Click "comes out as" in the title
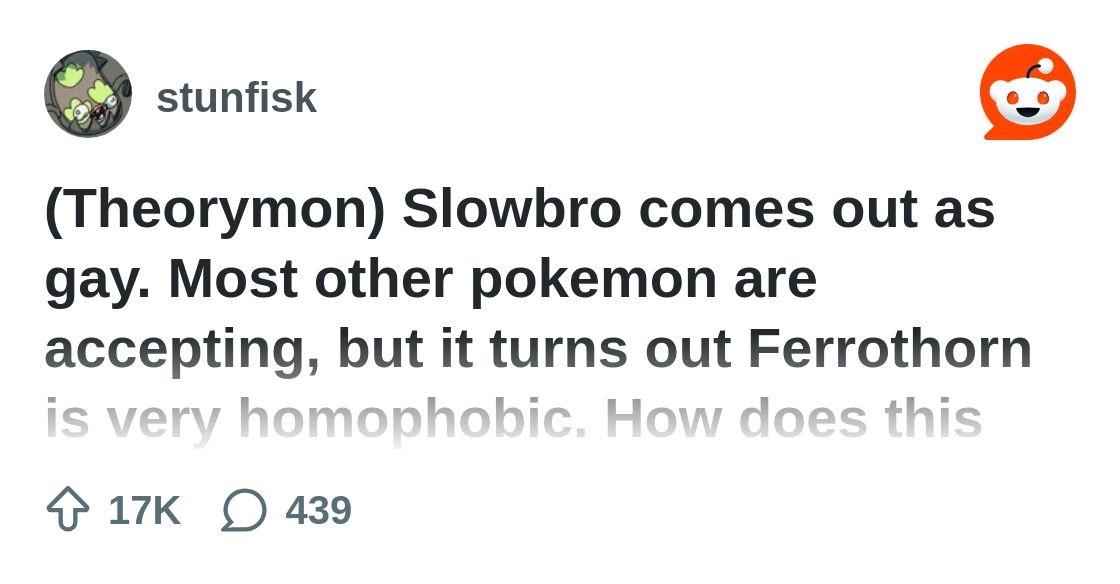Screen dimensions: 1120x584 [x=816, y=209]
